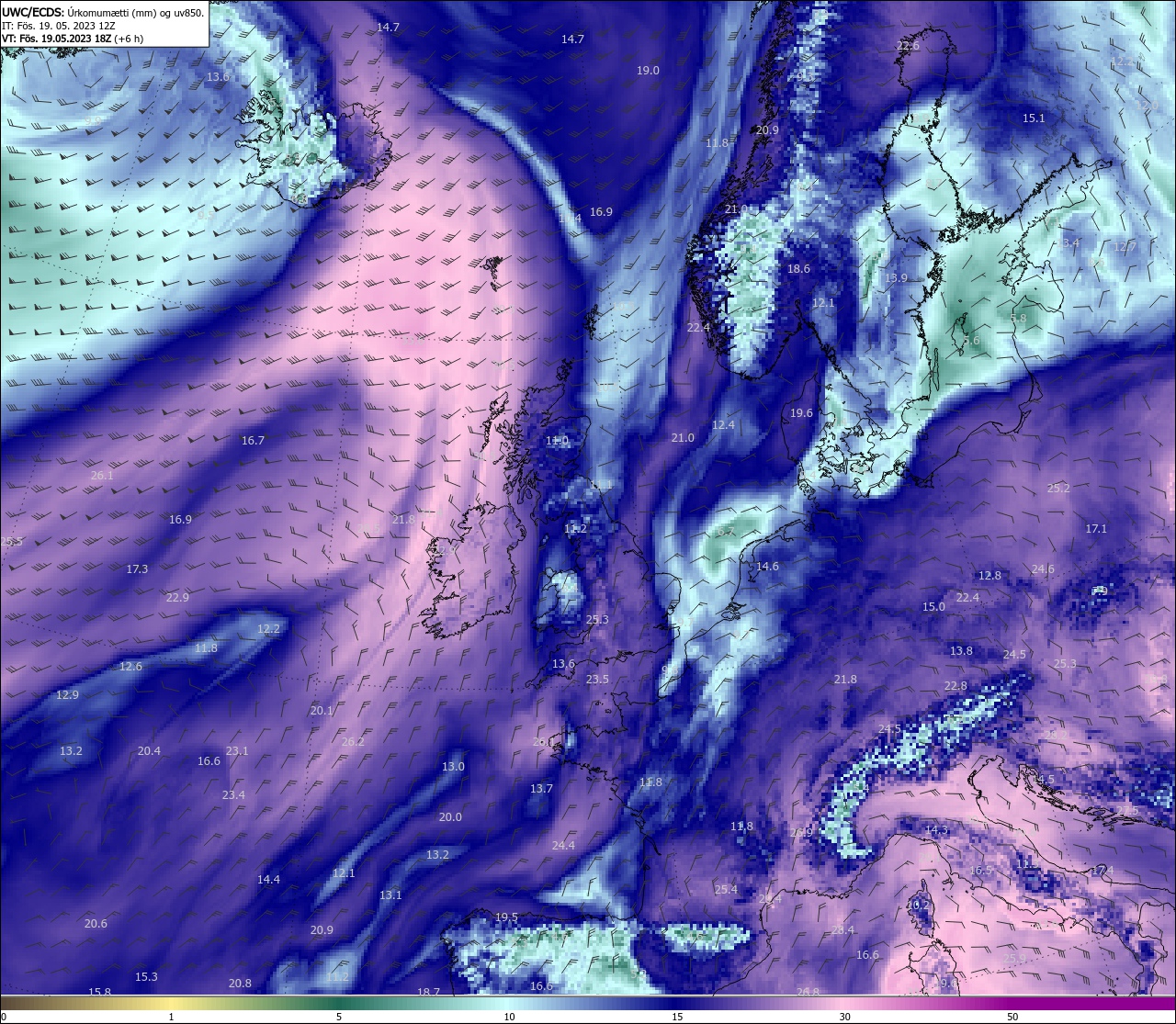Screen dimensions: 1176x1024
Task: Select the 15.3 value label
Action: coord(146,977)
